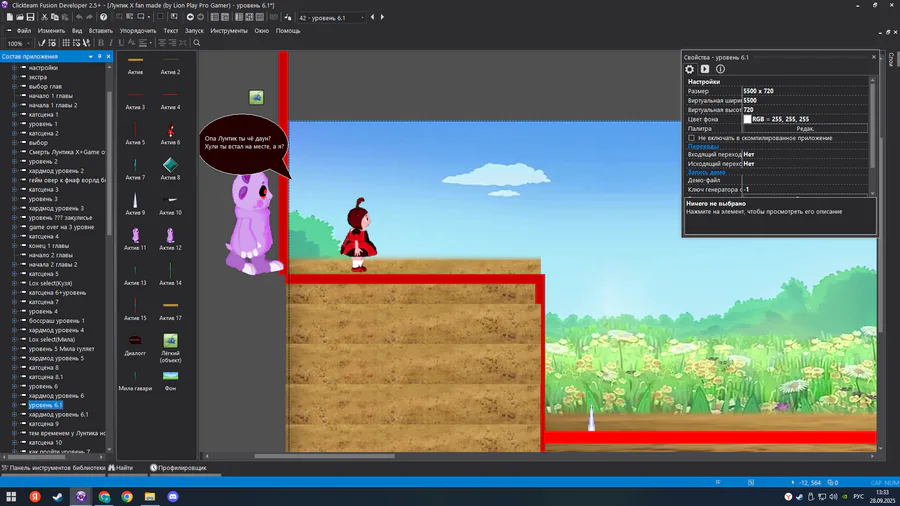Save the application with the floppy disk icon
This screenshot has height=506, width=900.
tap(30, 17)
